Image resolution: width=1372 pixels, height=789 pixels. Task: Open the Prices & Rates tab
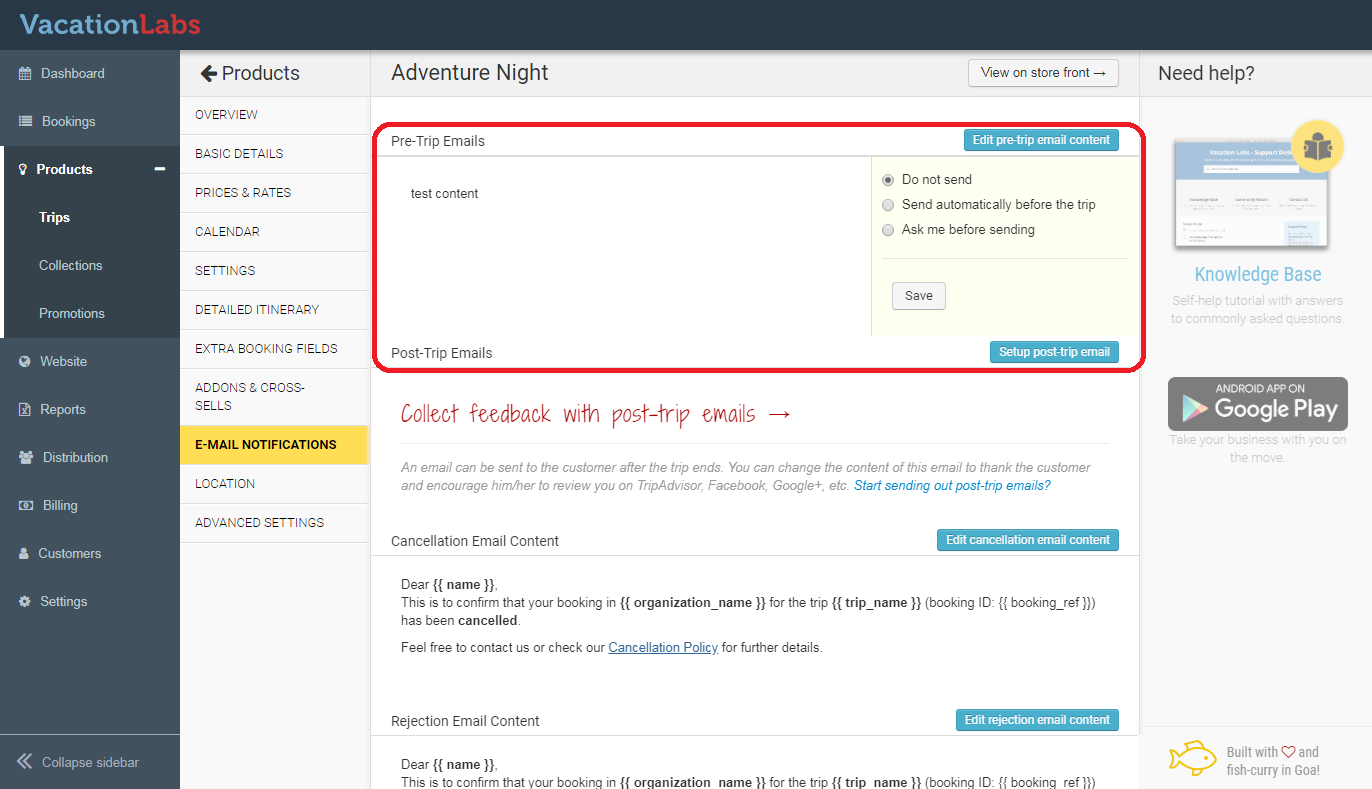(x=243, y=193)
